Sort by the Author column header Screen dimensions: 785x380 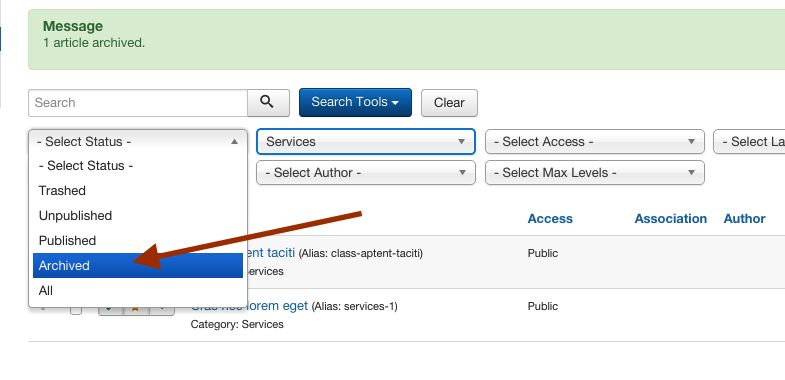point(744,219)
